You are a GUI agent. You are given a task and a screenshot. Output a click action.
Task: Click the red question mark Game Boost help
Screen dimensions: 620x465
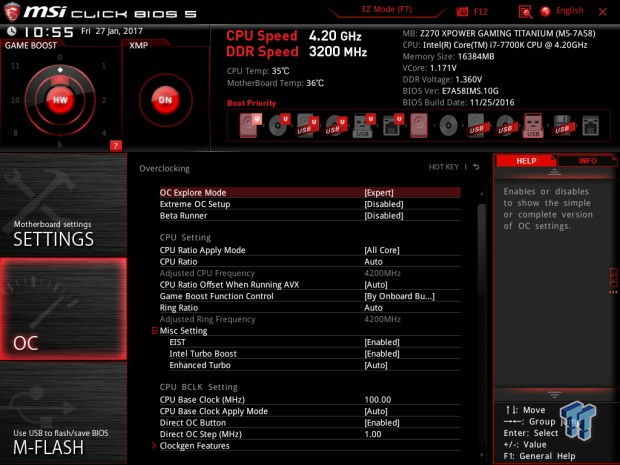(x=115, y=146)
